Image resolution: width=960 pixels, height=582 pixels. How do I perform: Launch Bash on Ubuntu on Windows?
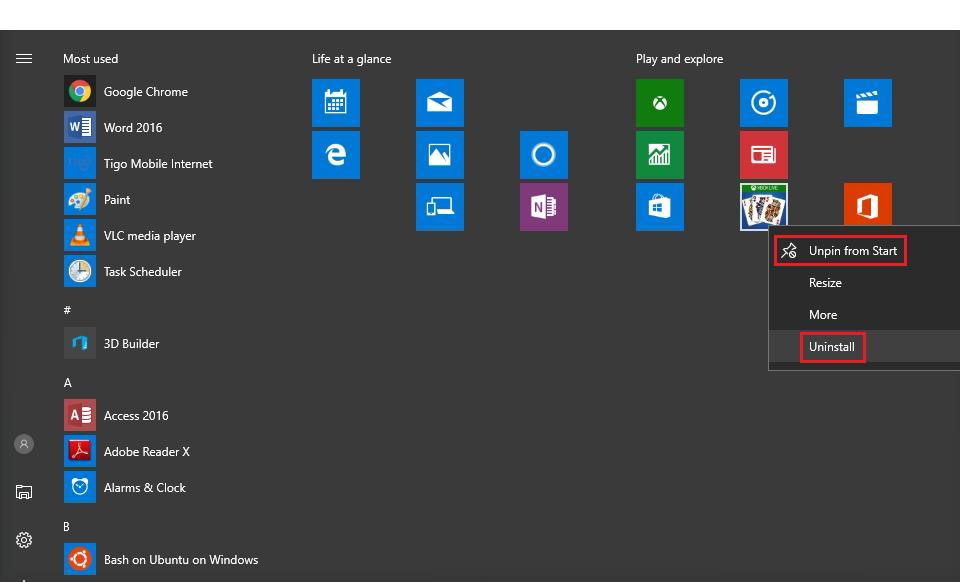tap(161, 559)
